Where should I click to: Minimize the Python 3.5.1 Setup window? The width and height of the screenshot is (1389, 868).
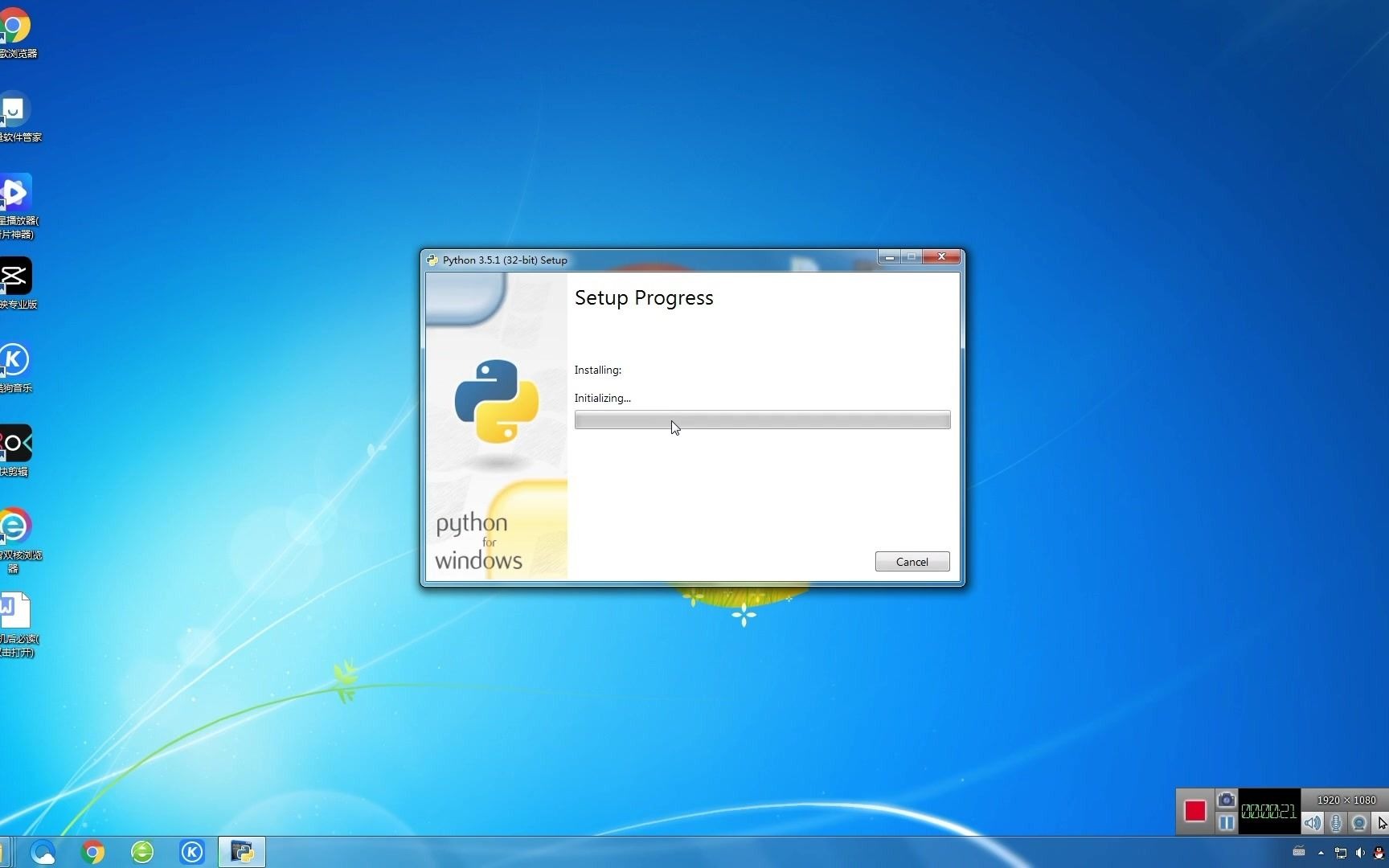point(889,257)
